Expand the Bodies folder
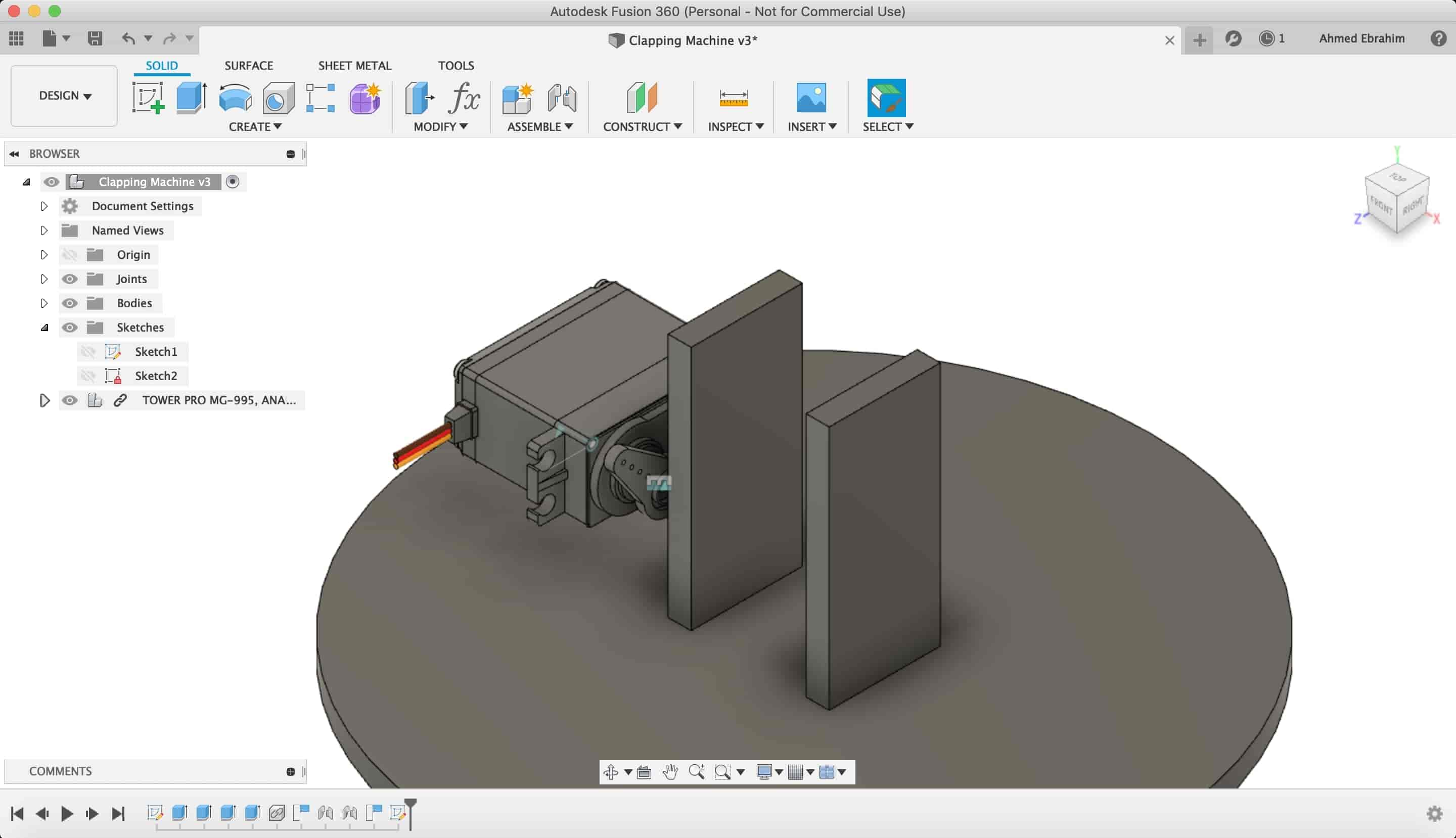The width and height of the screenshot is (1456, 838). coord(44,303)
